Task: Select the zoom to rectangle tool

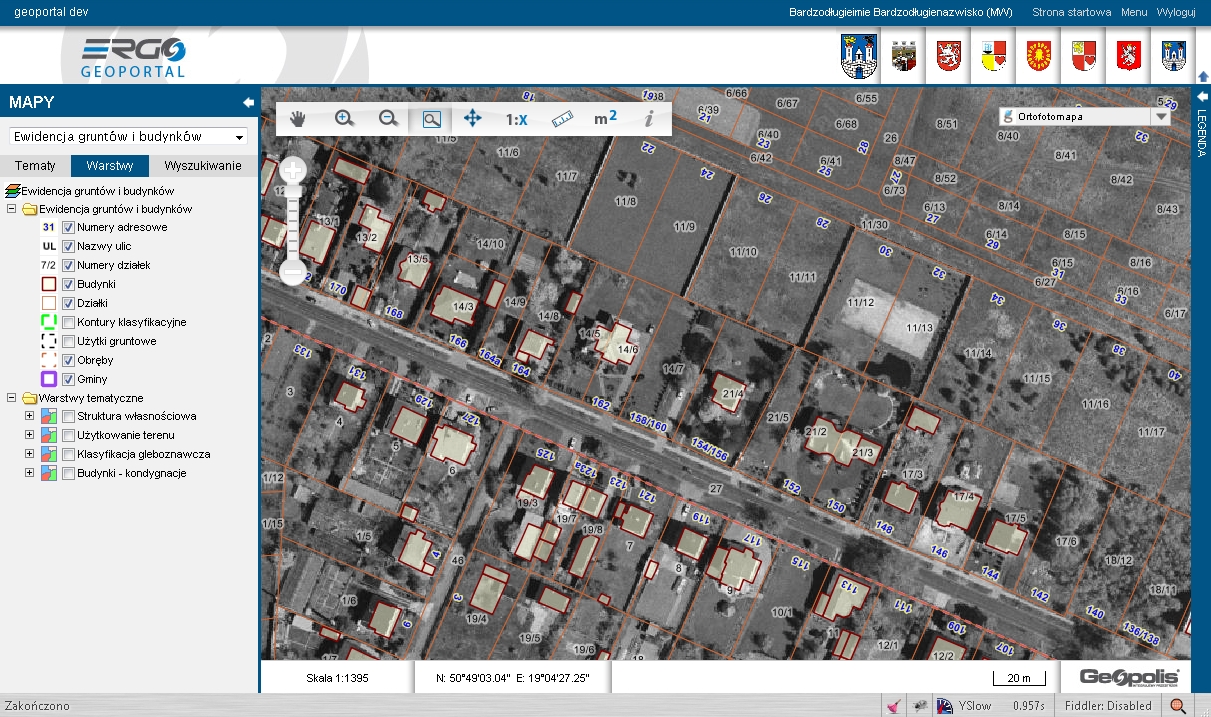Action: click(431, 118)
